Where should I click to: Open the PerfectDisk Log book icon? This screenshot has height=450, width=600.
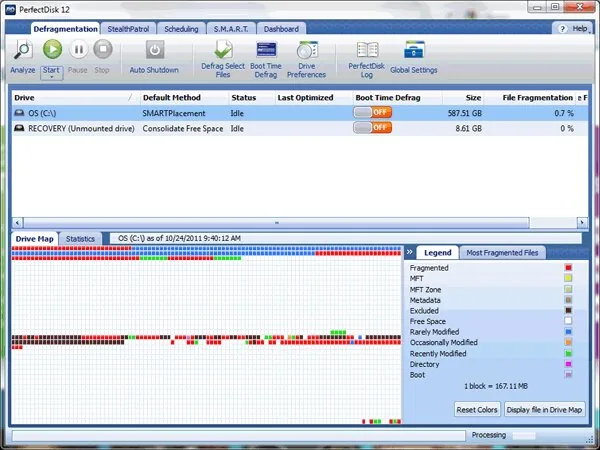click(367, 50)
